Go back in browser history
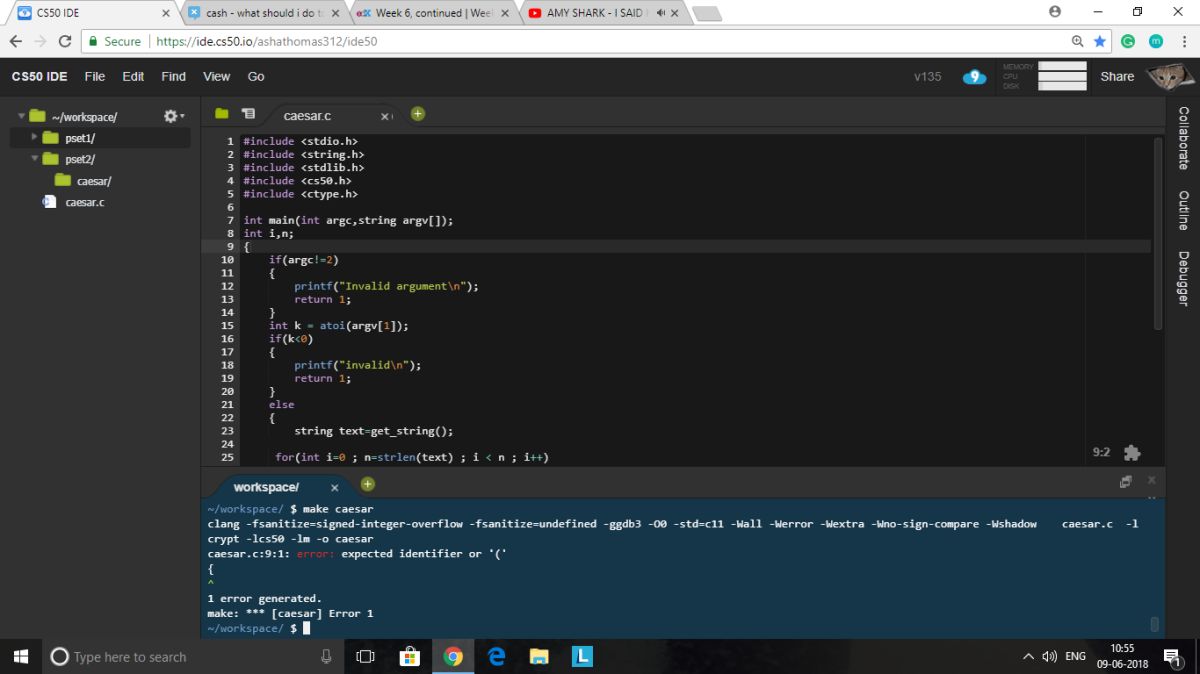This screenshot has height=674, width=1200. tap(15, 41)
